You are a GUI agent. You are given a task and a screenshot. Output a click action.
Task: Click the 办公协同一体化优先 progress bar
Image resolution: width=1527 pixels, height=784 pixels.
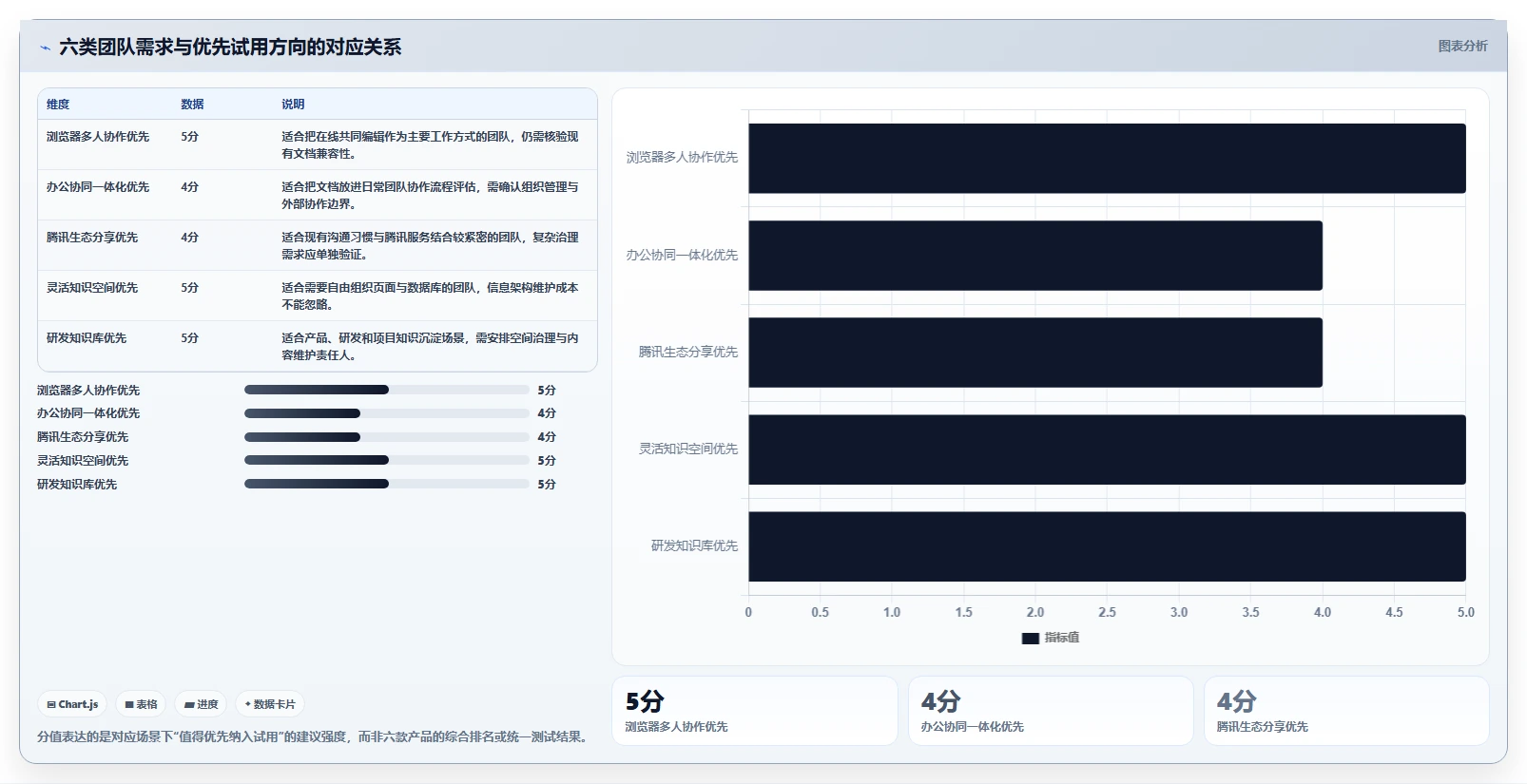pyautogui.click(x=387, y=413)
